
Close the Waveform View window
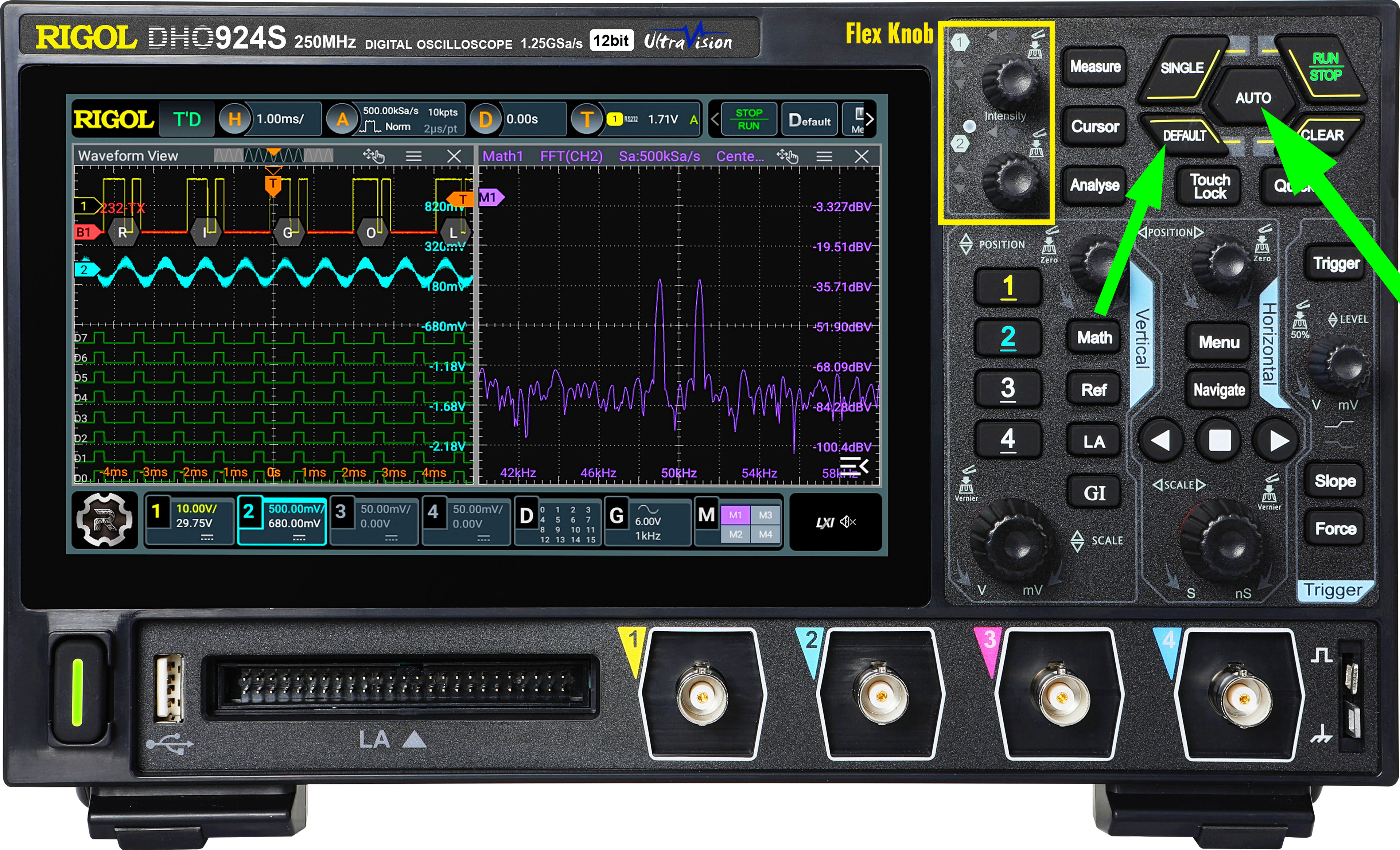(x=454, y=156)
